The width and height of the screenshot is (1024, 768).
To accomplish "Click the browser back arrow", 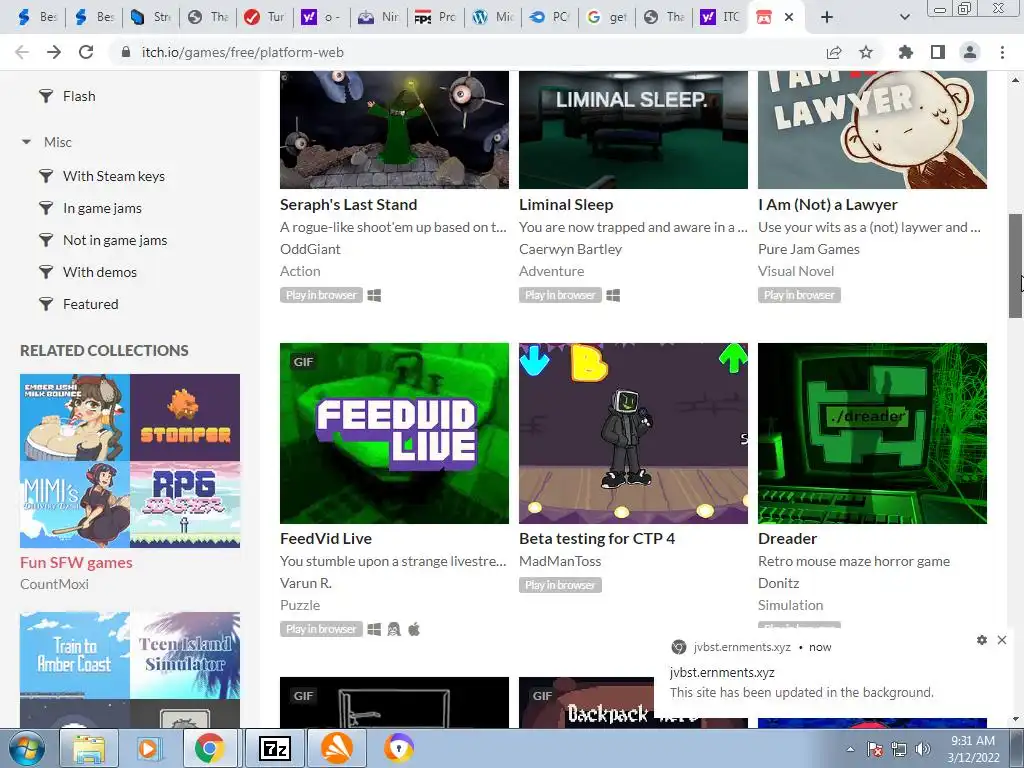I will (x=22, y=52).
